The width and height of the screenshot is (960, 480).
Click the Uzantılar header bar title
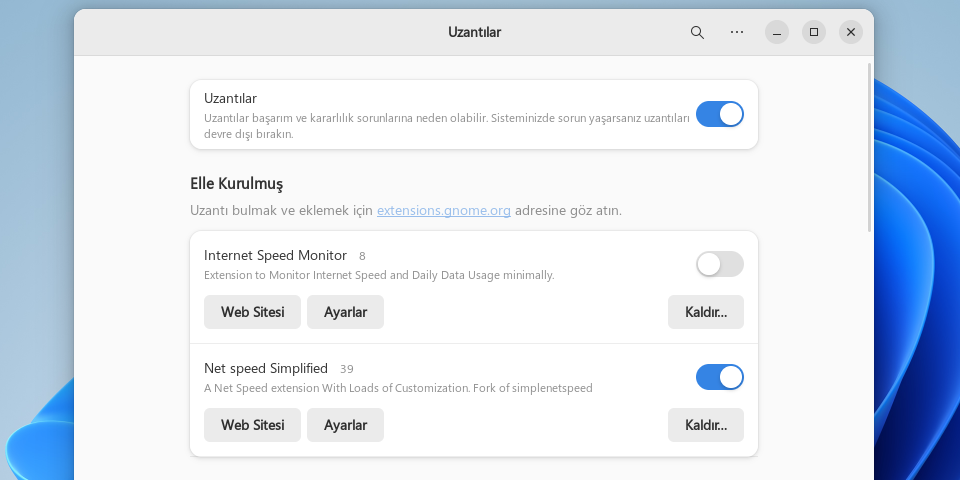[474, 32]
